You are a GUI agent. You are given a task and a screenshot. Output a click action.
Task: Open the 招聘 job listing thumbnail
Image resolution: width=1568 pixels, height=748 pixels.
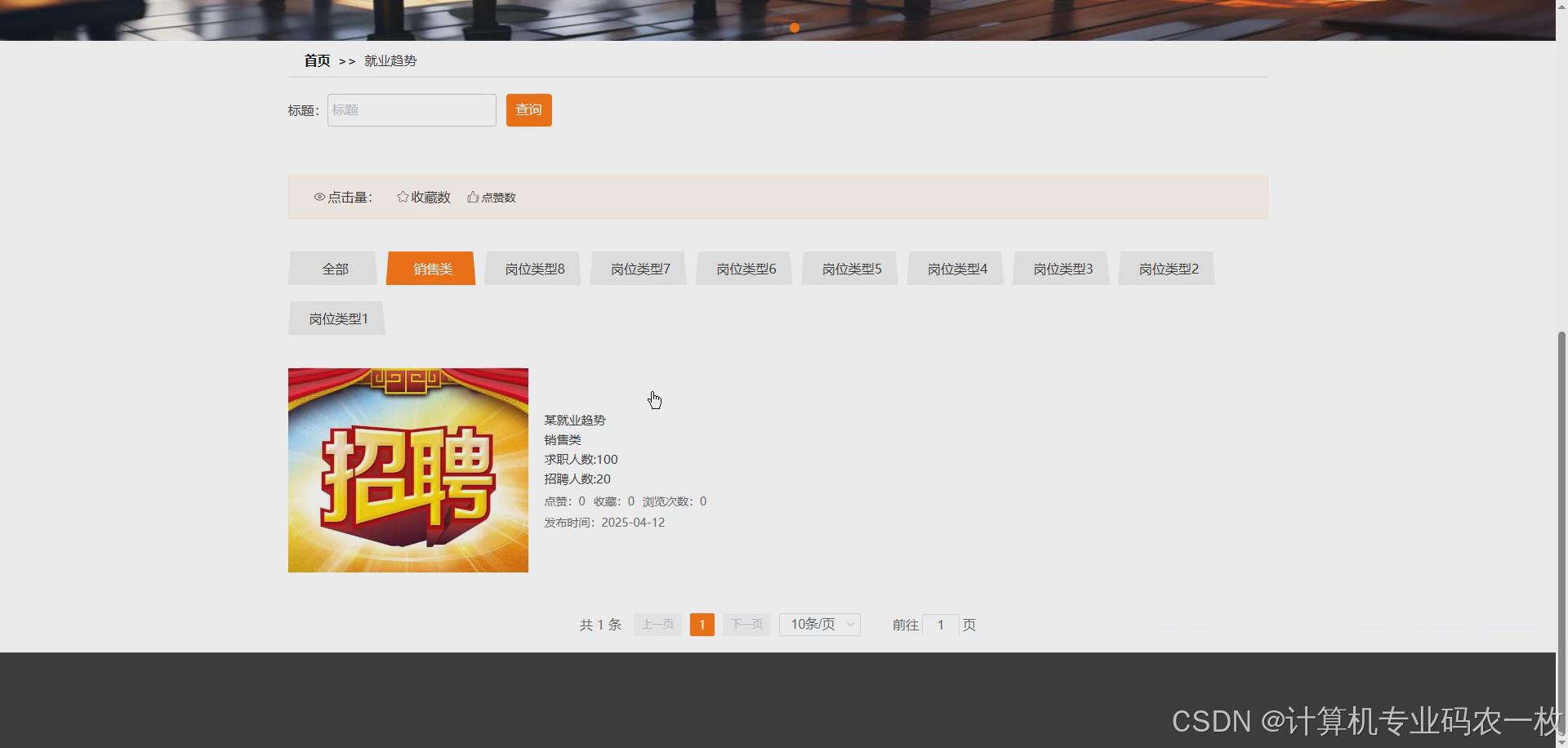click(x=408, y=470)
